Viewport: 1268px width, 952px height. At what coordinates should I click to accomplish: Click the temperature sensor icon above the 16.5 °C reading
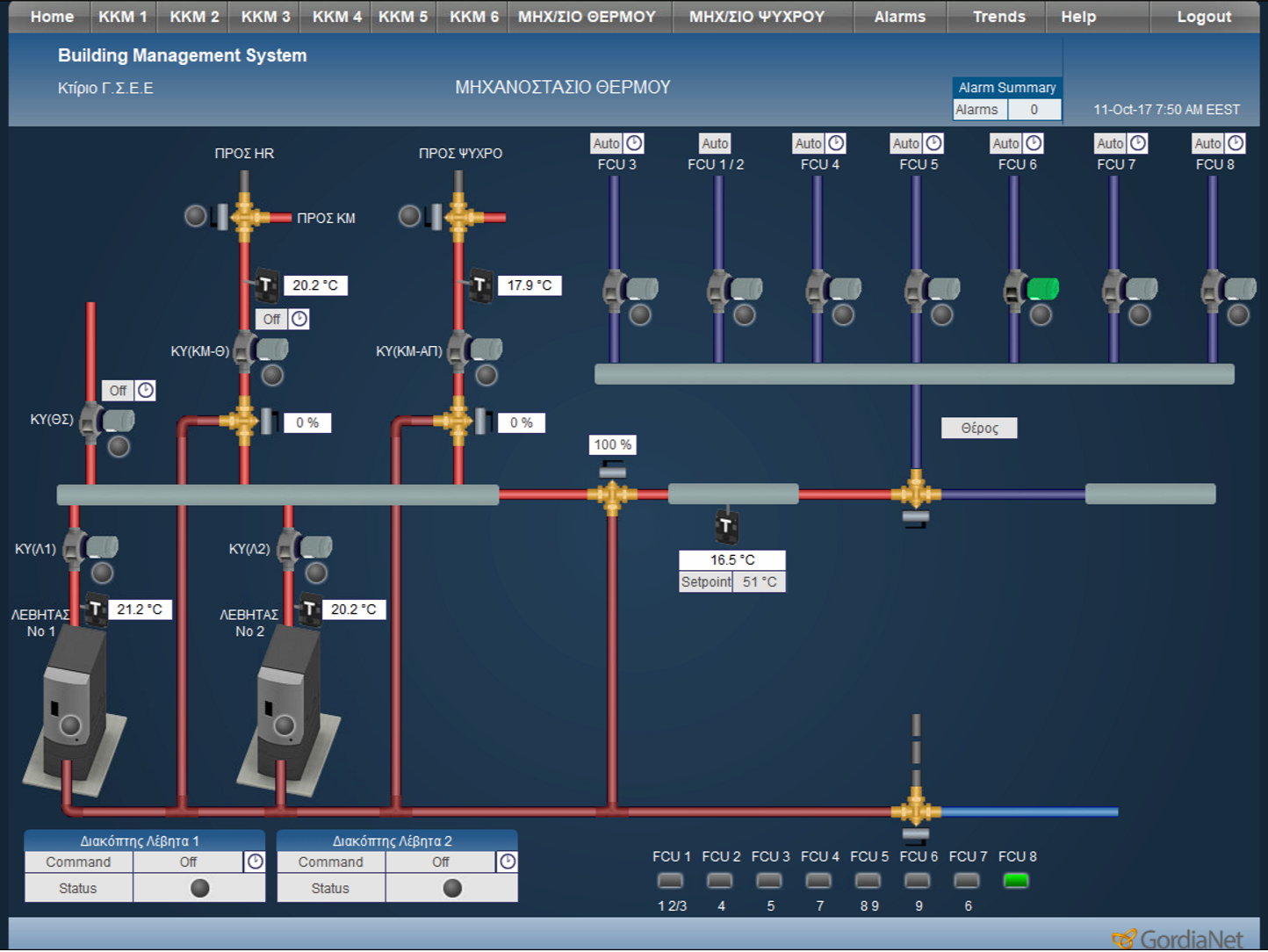(727, 527)
